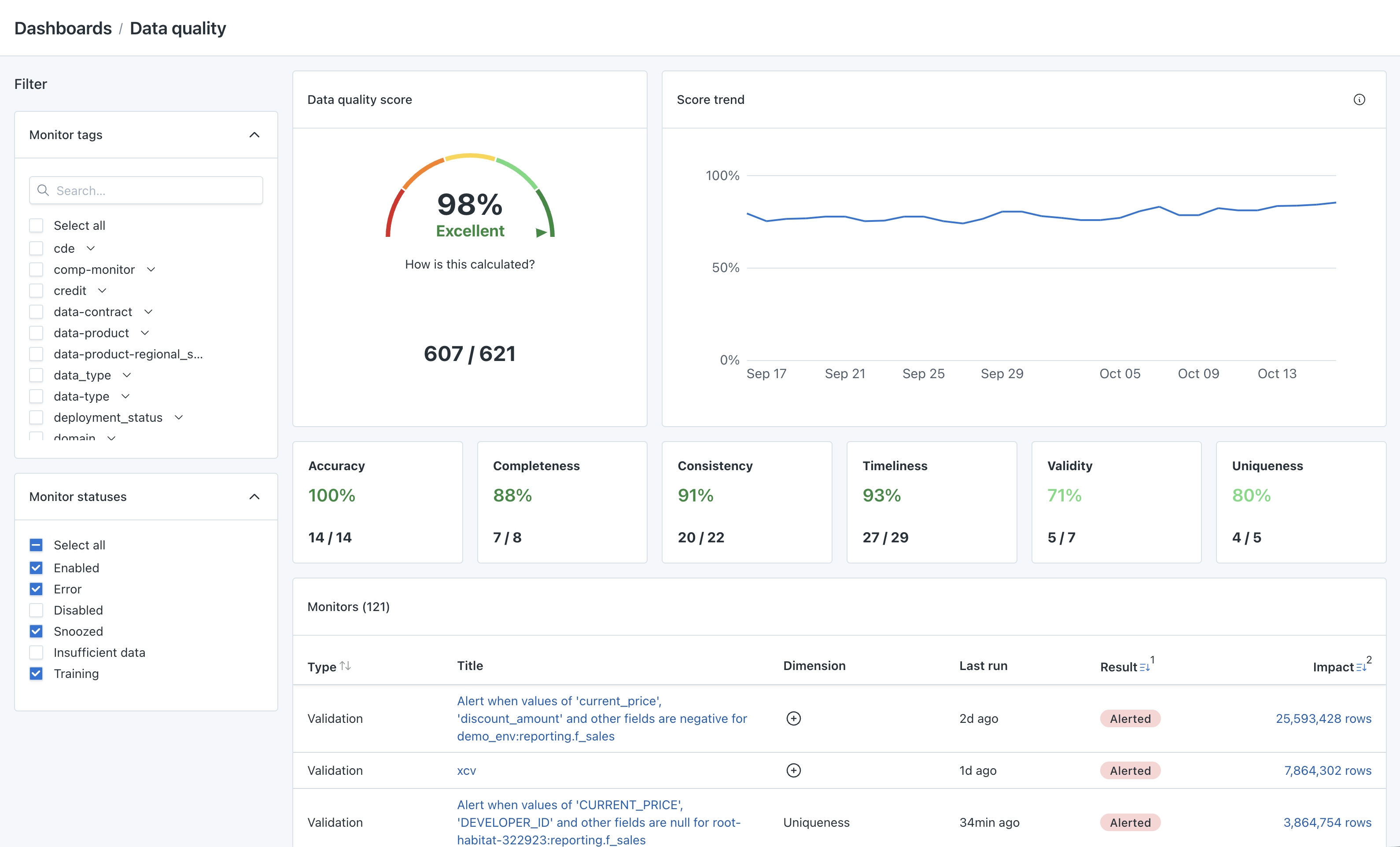Click the Impact column sort icon
Viewport: 1400px width, 847px height.
click(x=1361, y=667)
